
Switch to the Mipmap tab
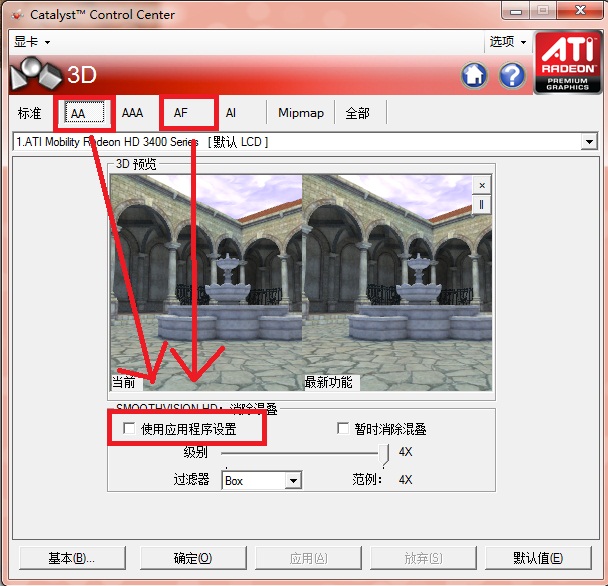[301, 113]
